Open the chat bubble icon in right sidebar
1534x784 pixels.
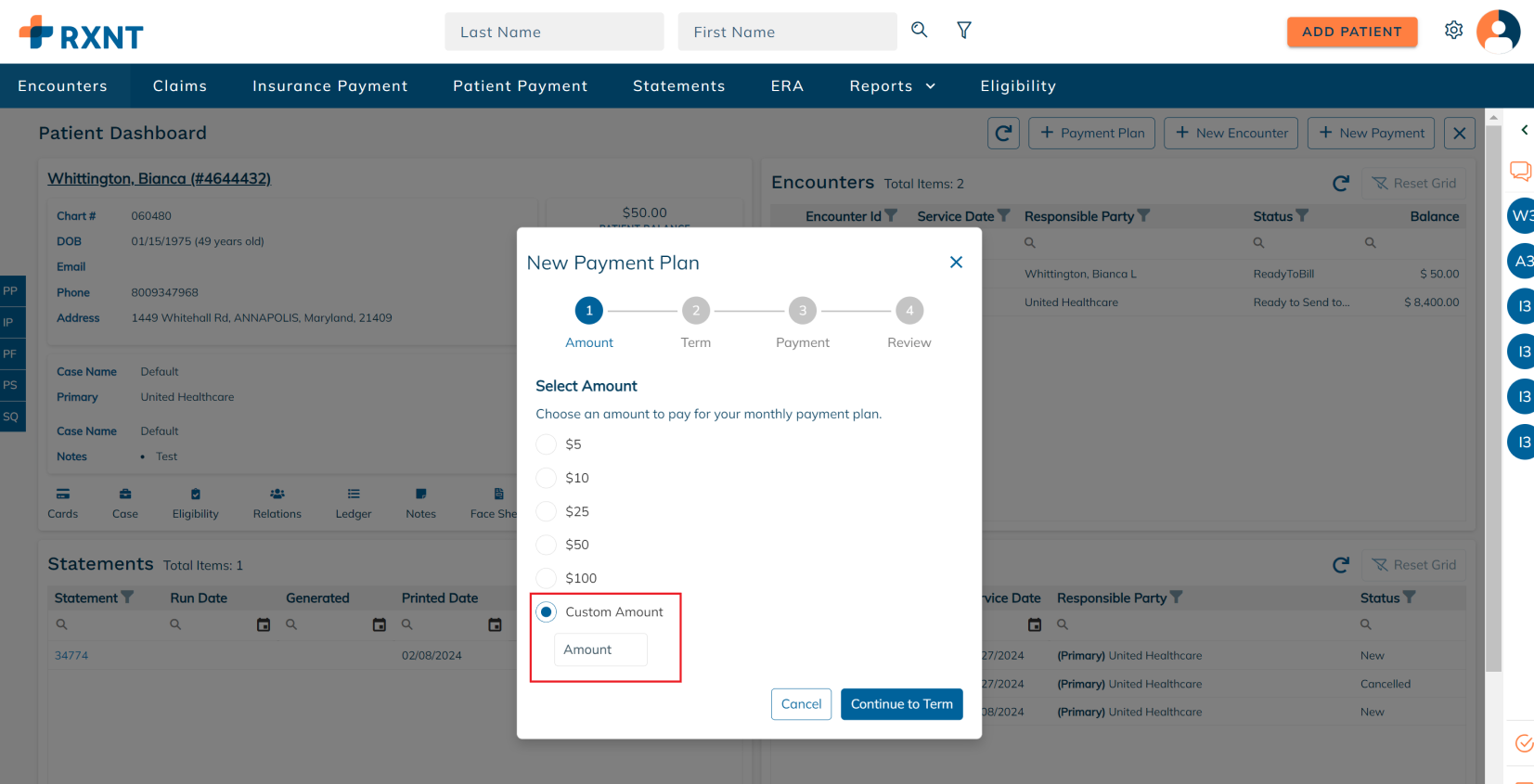coord(1520,171)
